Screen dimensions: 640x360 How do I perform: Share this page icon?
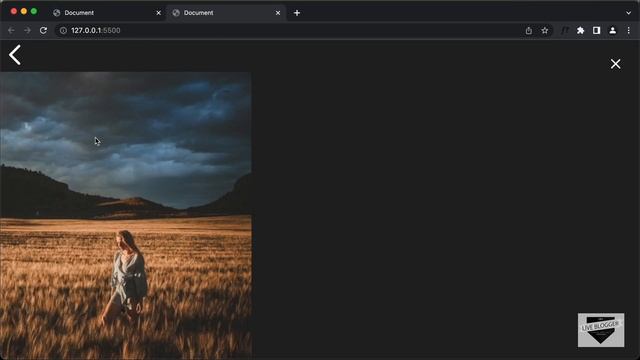[529, 31]
